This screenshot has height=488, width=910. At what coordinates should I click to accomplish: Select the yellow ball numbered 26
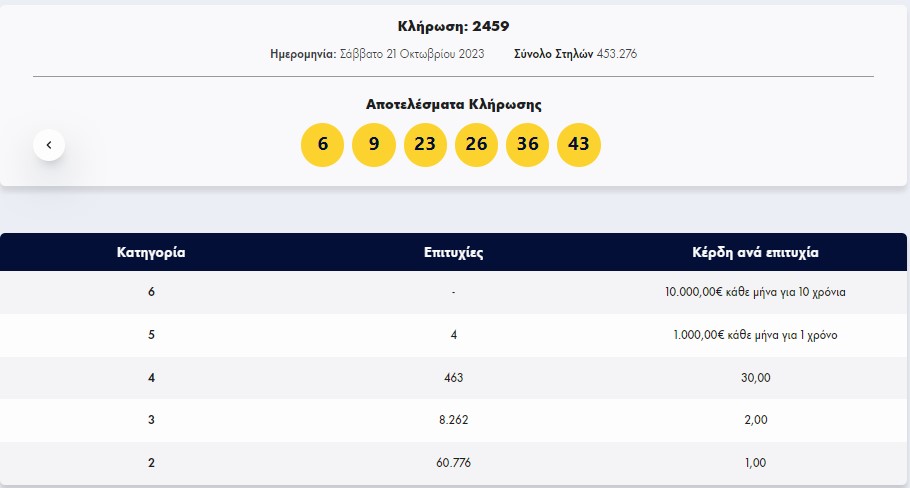tap(476, 145)
